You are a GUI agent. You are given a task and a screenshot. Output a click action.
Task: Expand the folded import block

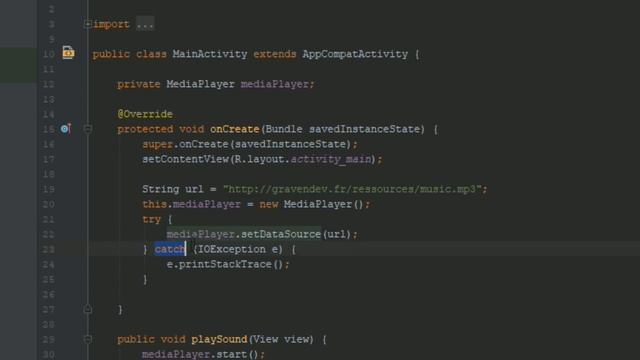click(88, 24)
